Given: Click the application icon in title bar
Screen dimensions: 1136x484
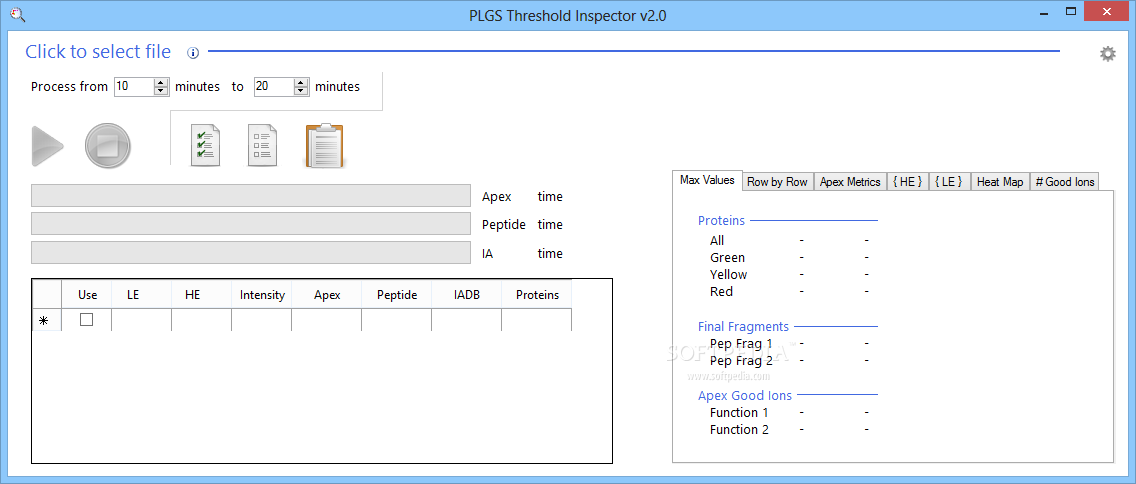Looking at the screenshot, I should click(18, 14).
